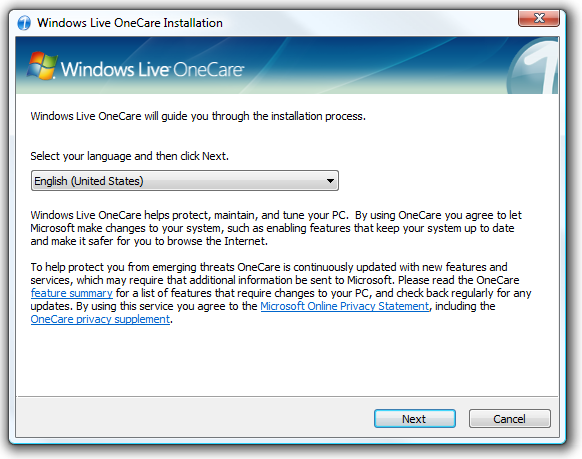582x459 pixels.
Task: Open the Microsoft Online Privacy Statement link
Action: [x=344, y=306]
